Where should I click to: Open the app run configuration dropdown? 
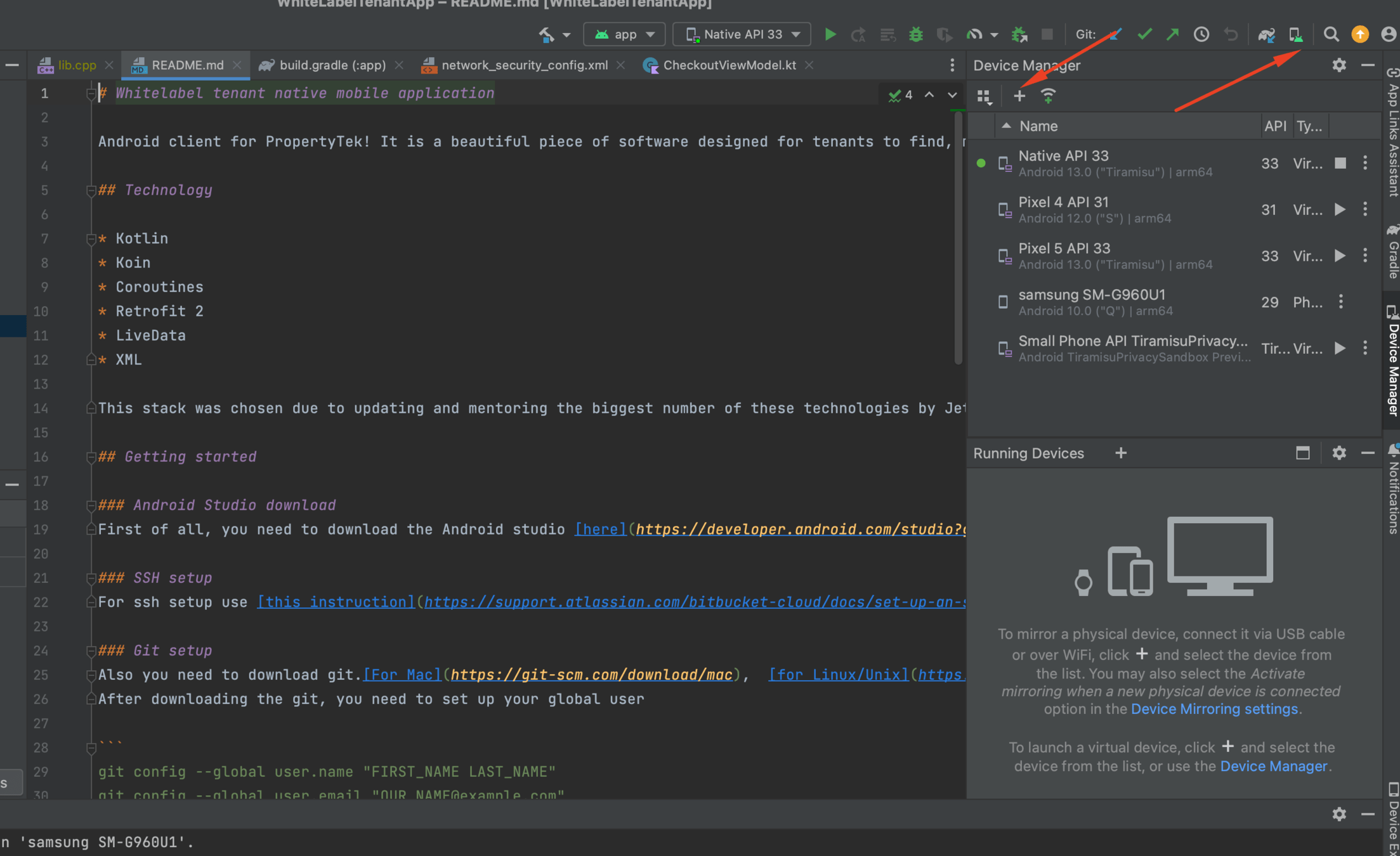624,34
